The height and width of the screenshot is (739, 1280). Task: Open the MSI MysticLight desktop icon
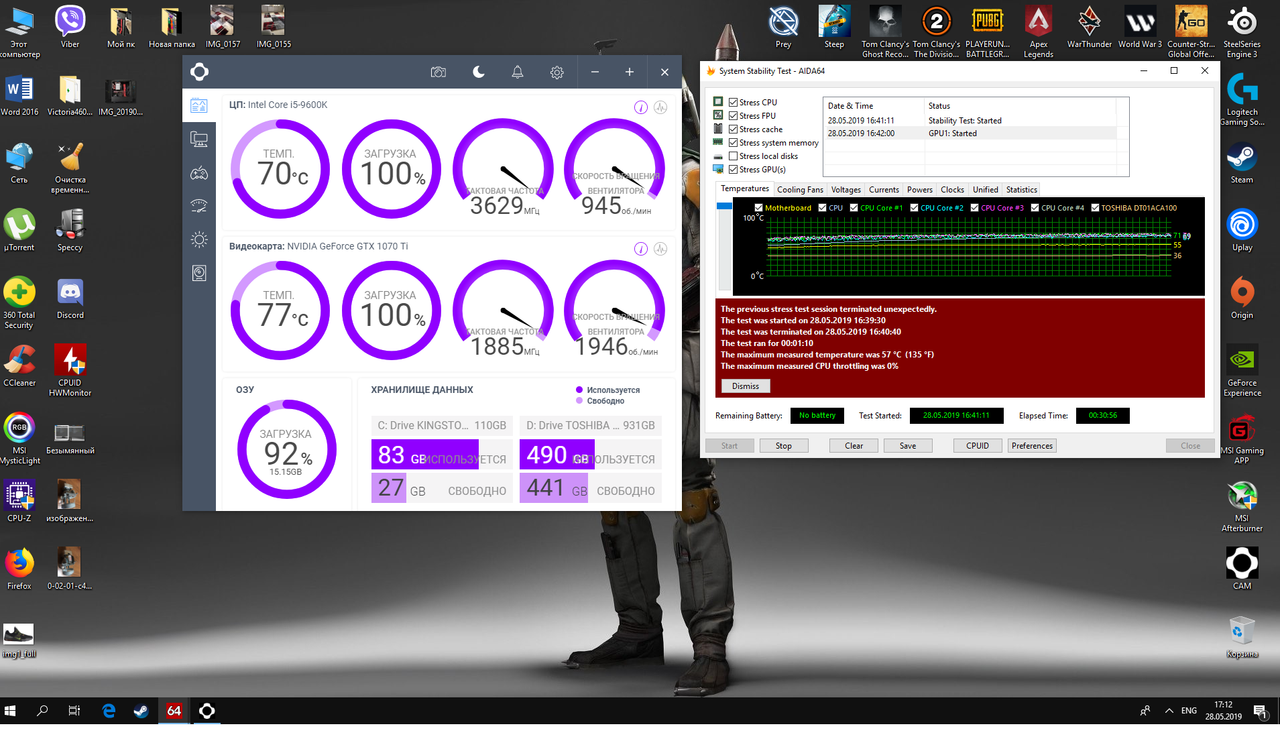[19, 437]
